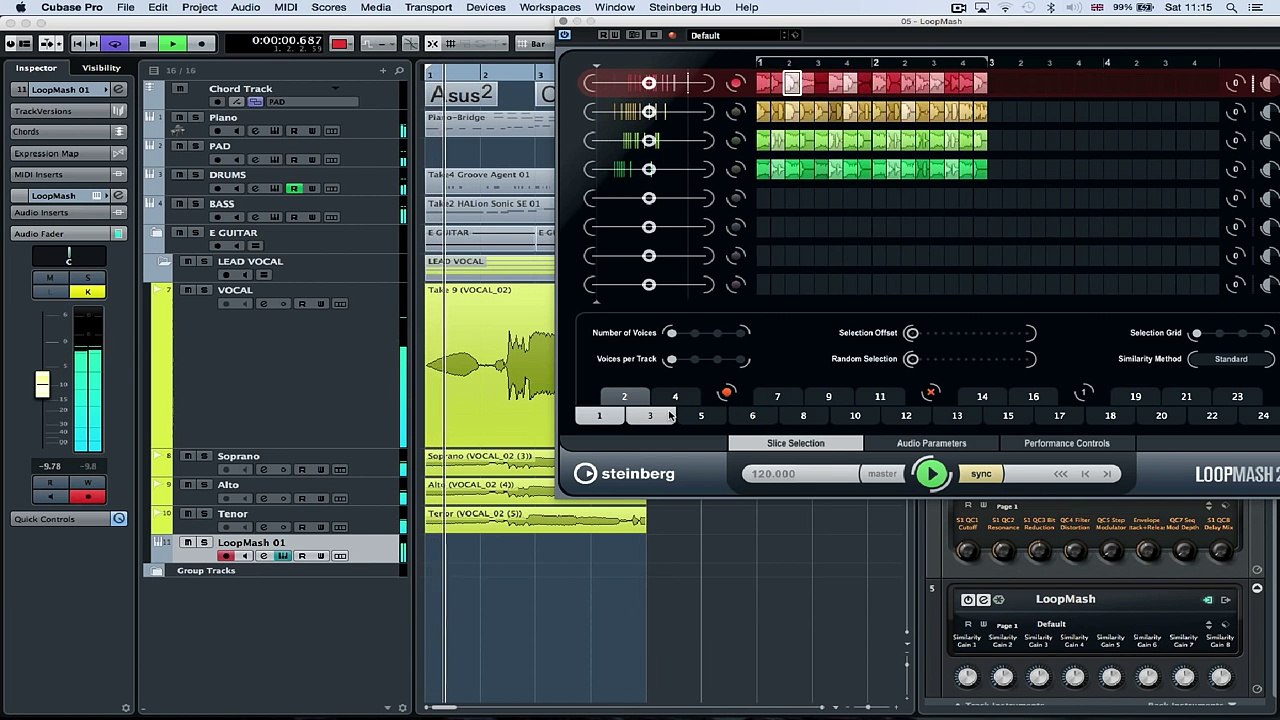
Task: Toggle the LoopMash sync button
Action: [x=981, y=475]
